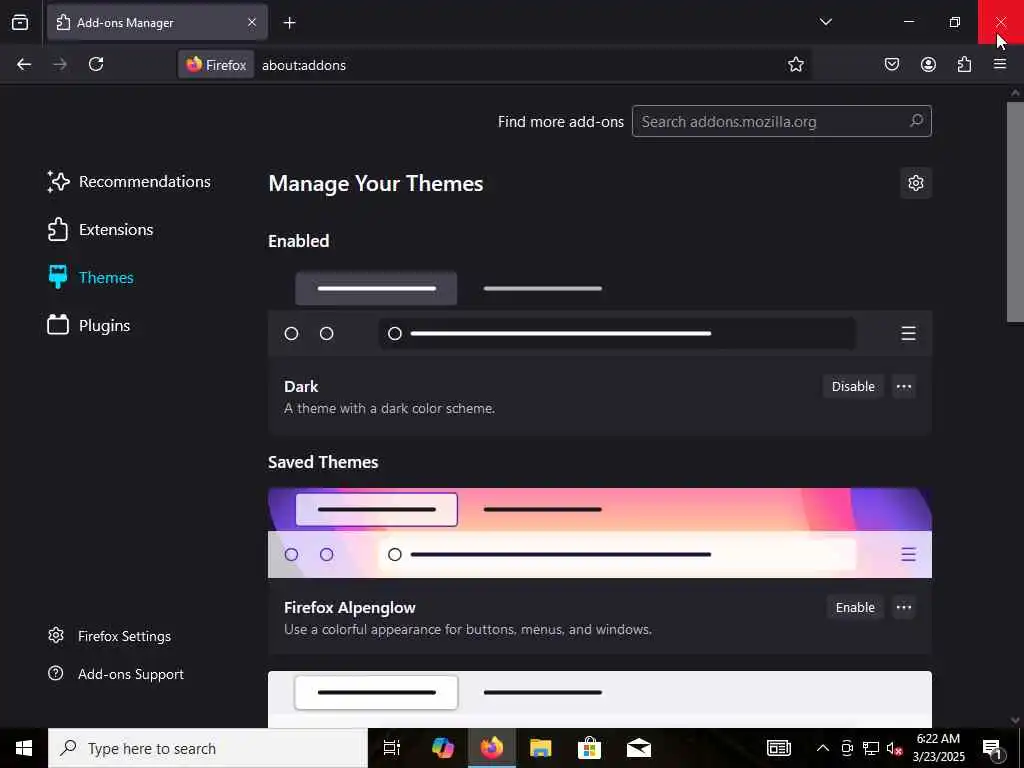The image size is (1024, 768).
Task: Click the Windows taskbar search box
Action: pyautogui.click(x=208, y=748)
